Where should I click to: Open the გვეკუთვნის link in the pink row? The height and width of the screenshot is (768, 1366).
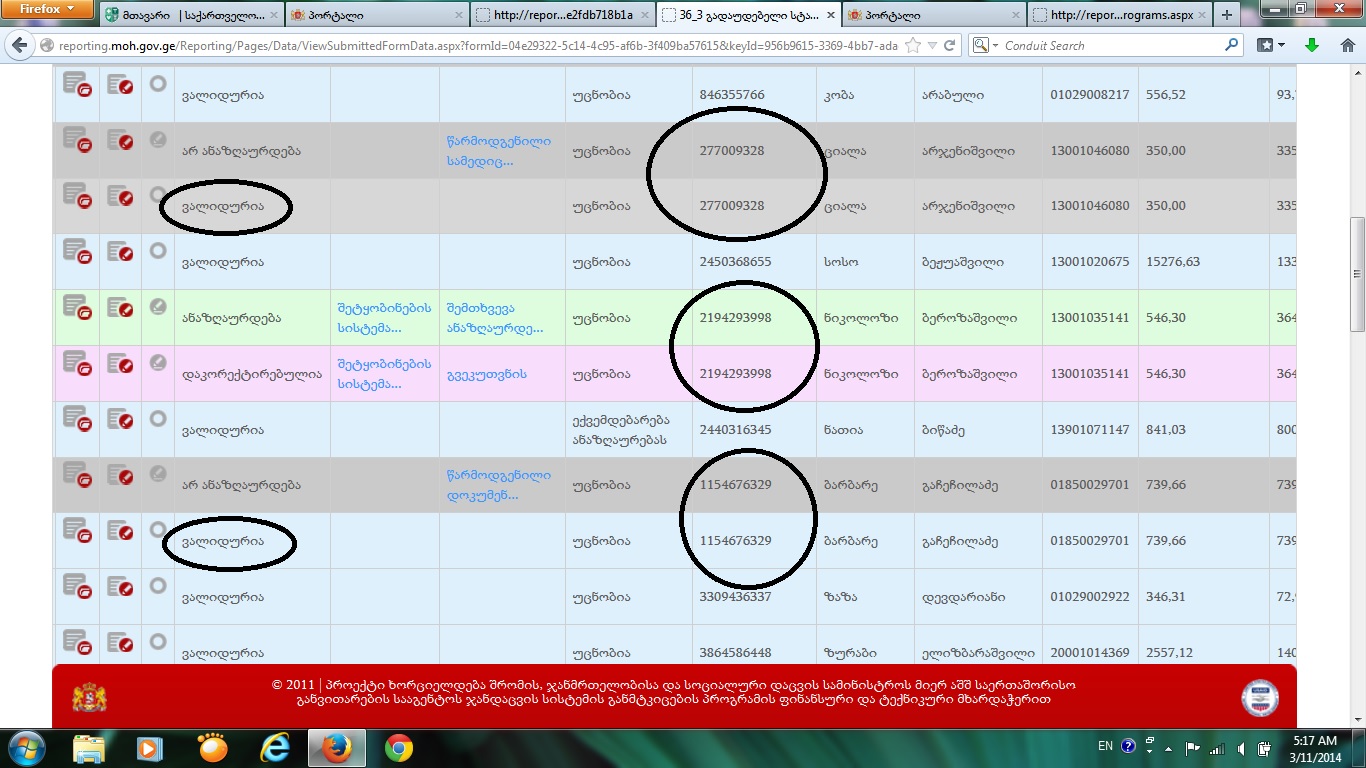point(486,374)
